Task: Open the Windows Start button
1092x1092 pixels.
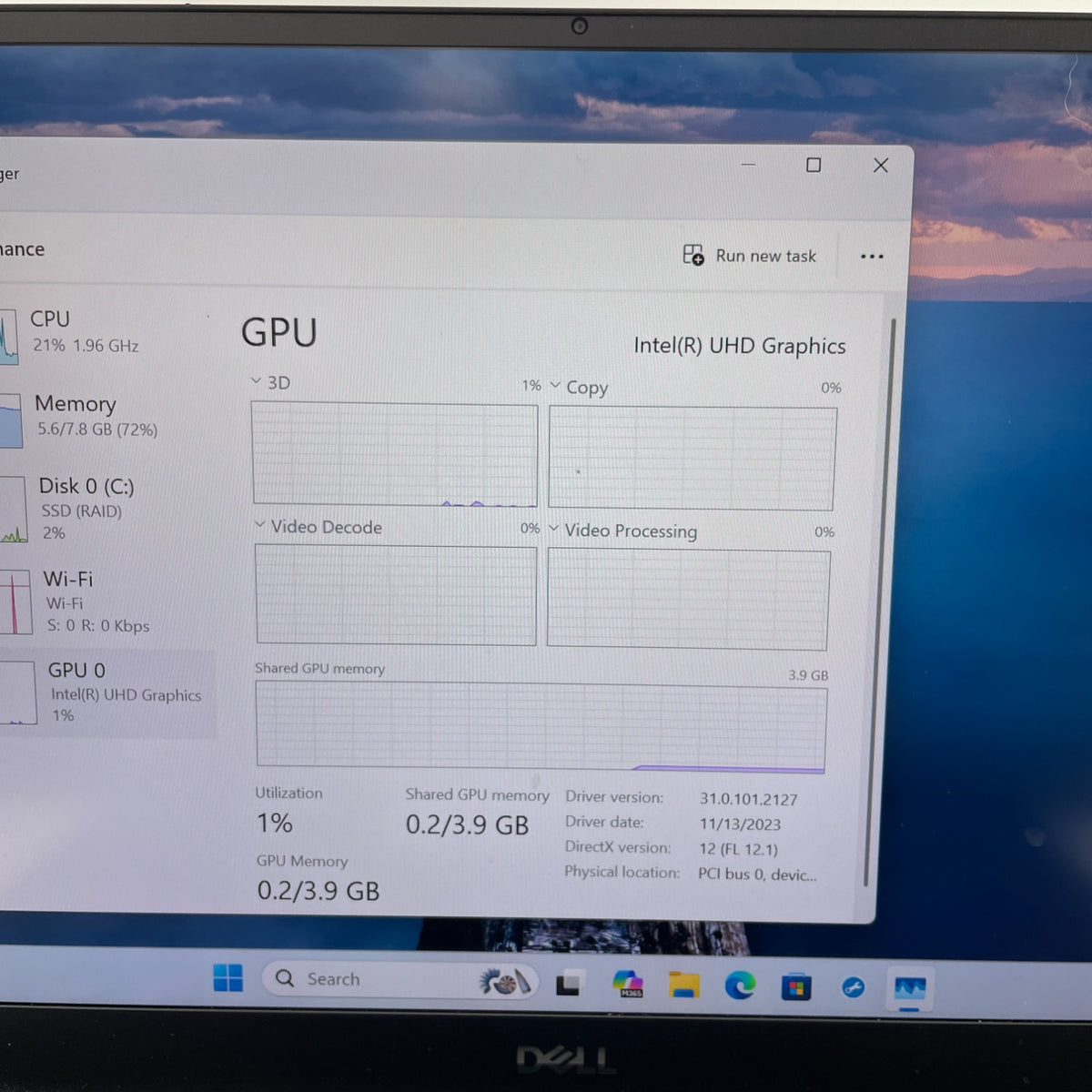Action: [x=227, y=978]
